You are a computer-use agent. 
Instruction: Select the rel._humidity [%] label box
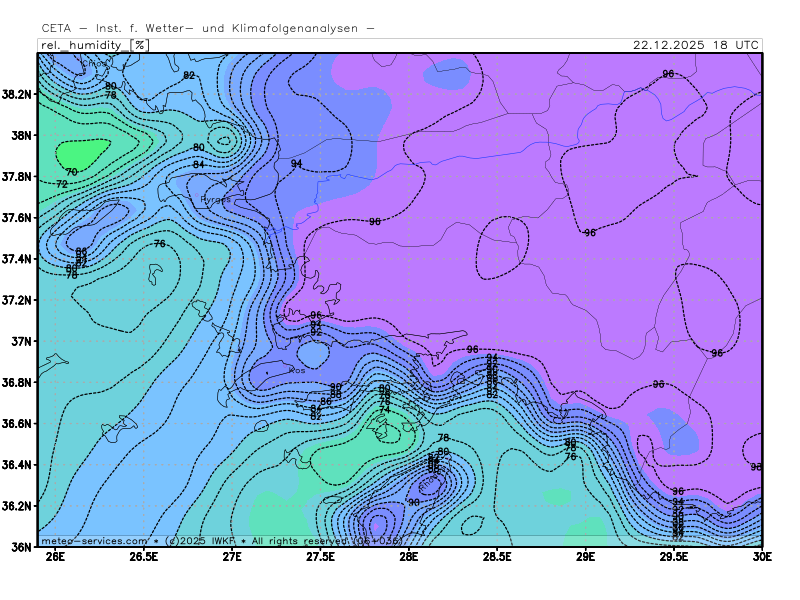[x=94, y=45]
